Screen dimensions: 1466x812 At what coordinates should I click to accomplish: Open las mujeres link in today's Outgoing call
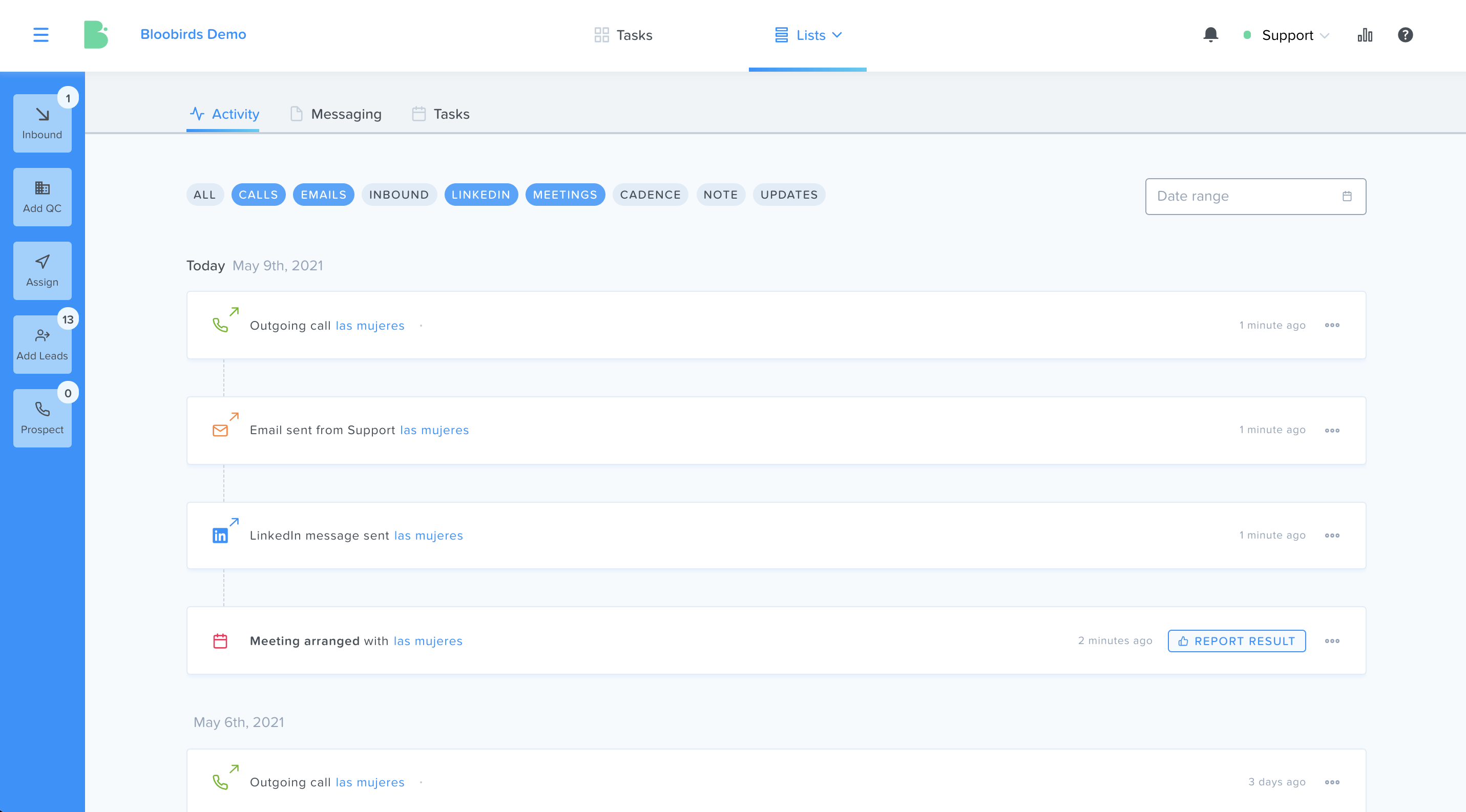(370, 325)
